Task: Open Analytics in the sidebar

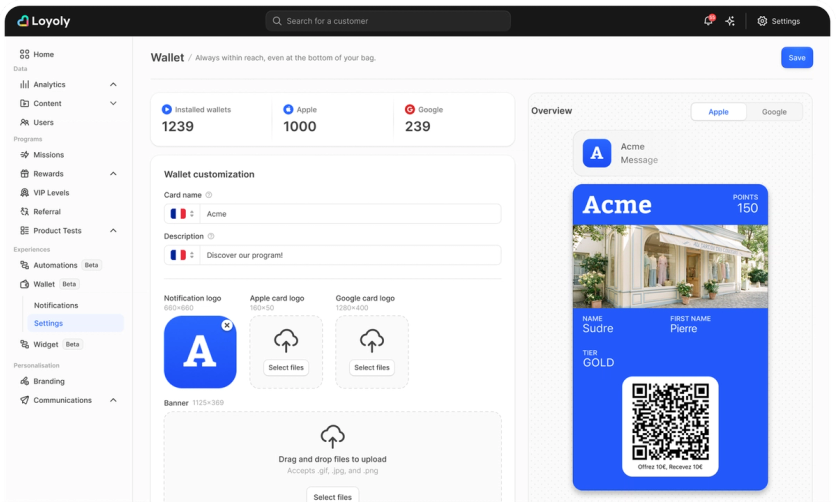Action: pos(43,84)
